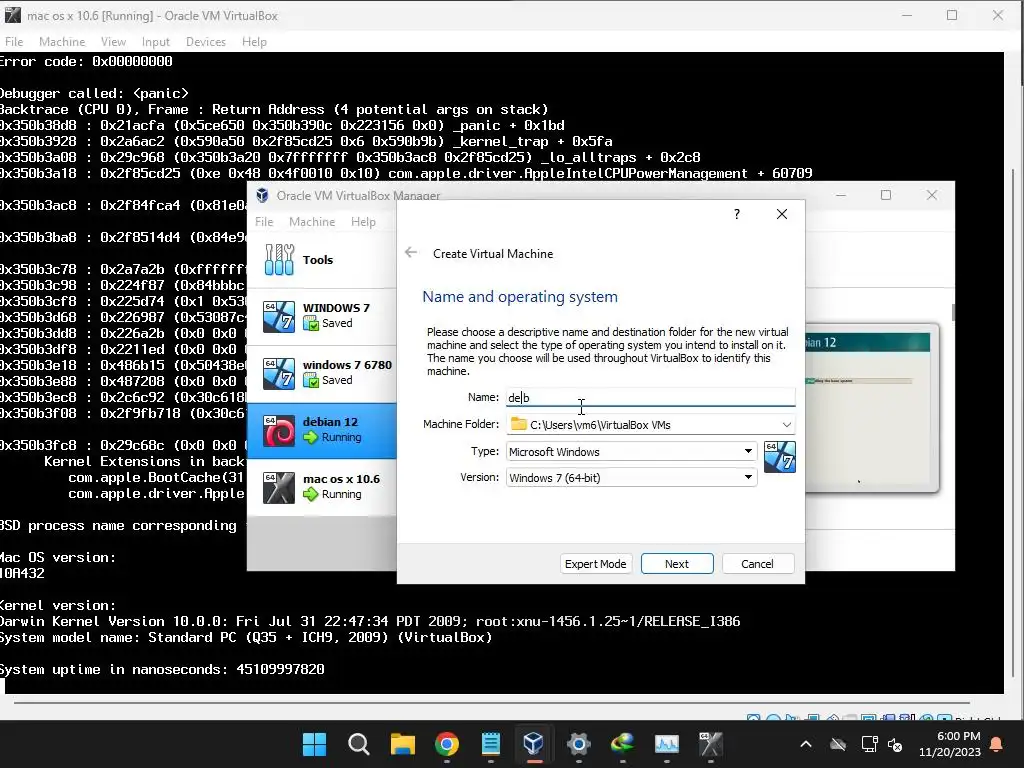1024x768 pixels.
Task: Open the VM window Input menu
Action: (155, 42)
